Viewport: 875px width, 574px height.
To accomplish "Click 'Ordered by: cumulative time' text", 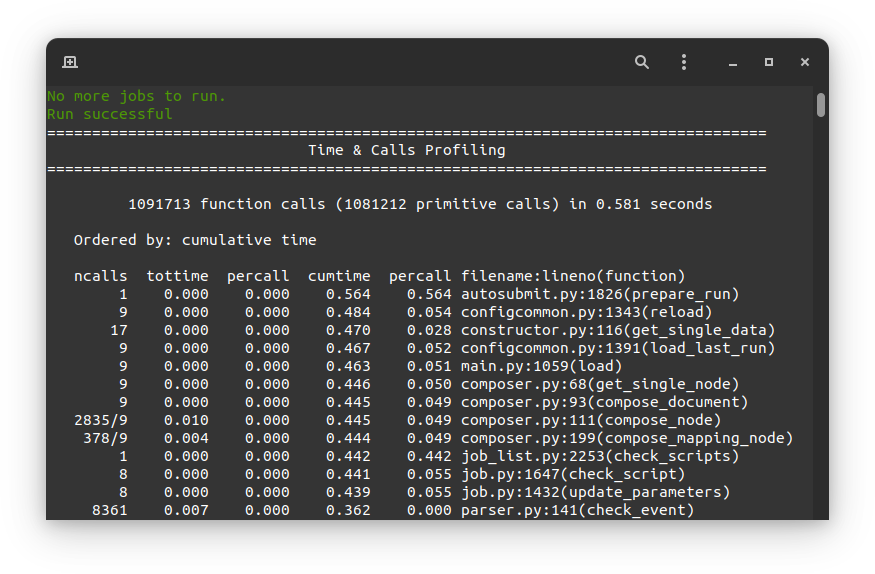I will (x=195, y=240).
